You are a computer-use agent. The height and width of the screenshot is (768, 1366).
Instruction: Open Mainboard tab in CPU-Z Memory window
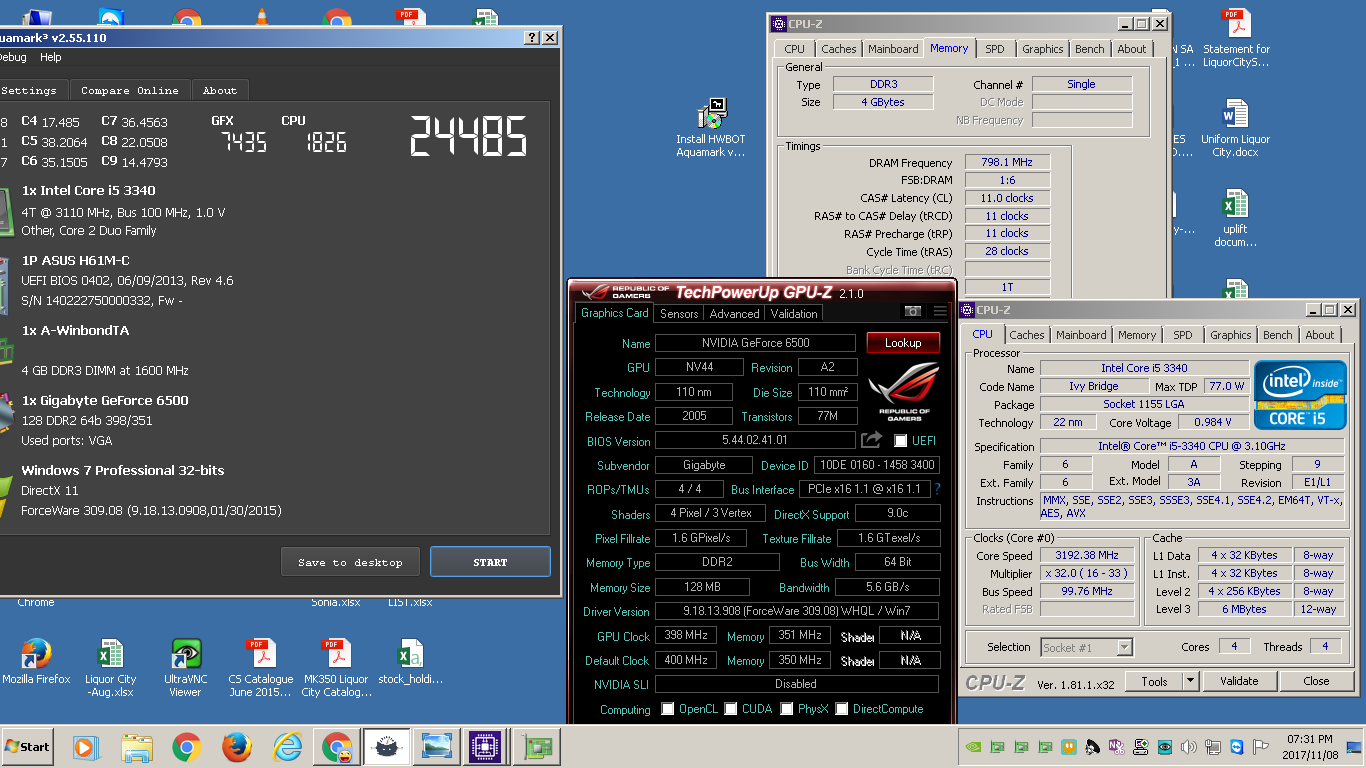click(x=893, y=49)
